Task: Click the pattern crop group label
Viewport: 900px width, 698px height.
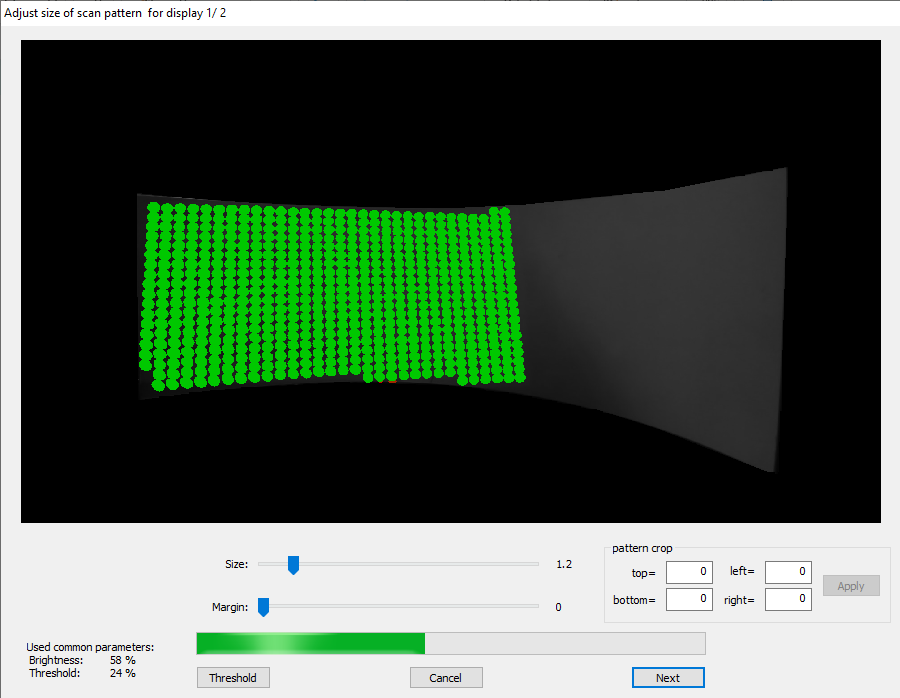Action: tap(642, 548)
